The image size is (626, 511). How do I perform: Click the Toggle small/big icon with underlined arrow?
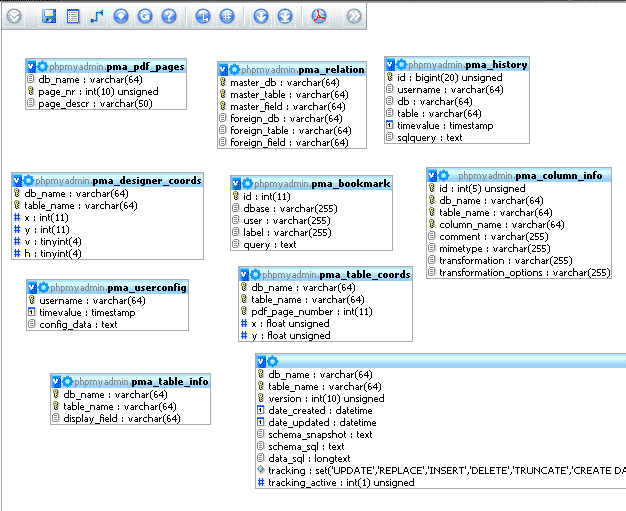285,16
